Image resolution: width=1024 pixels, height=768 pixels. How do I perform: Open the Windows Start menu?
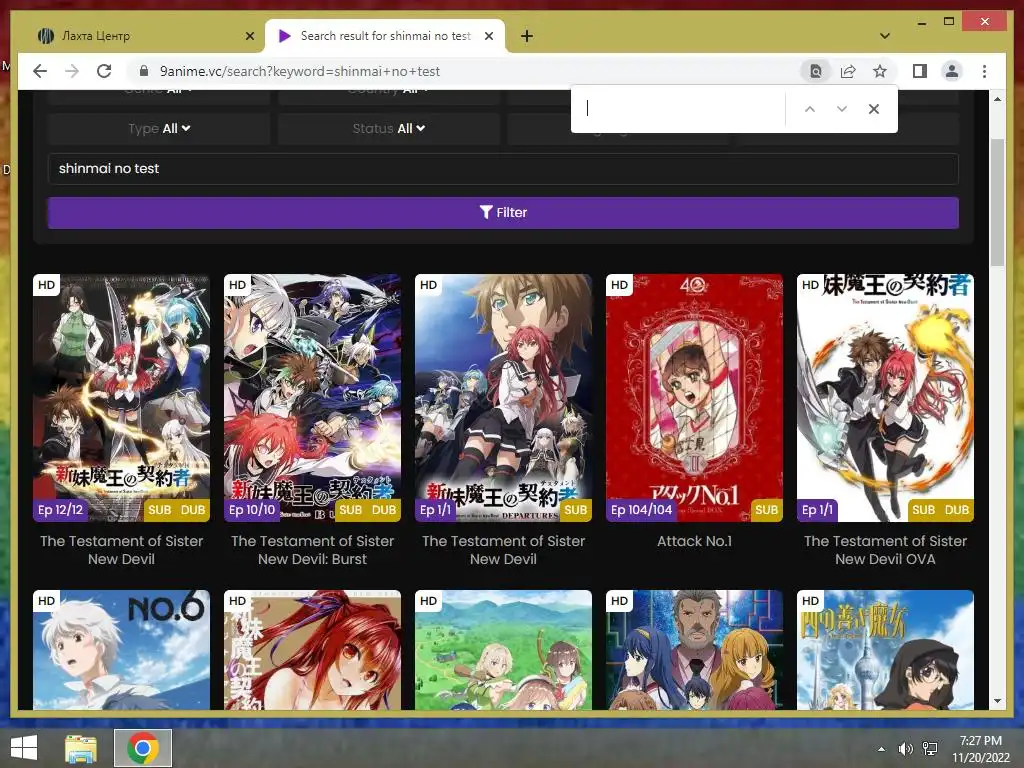(24, 748)
